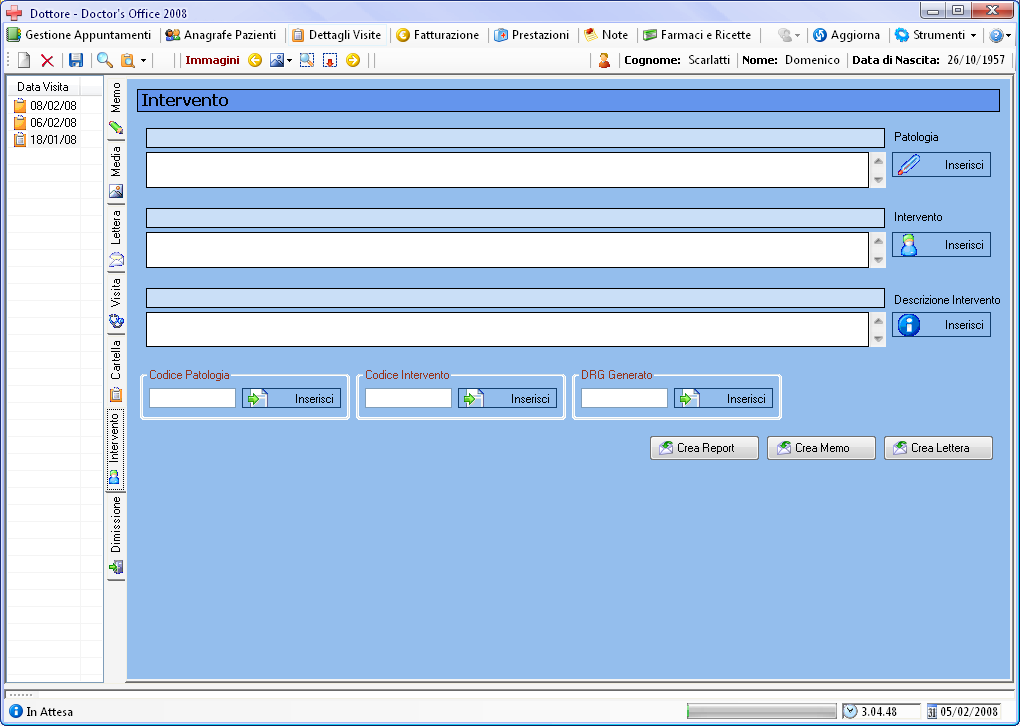The image size is (1020, 726).
Task: Click the clipboard search icon in toolbar
Action: 128,60
